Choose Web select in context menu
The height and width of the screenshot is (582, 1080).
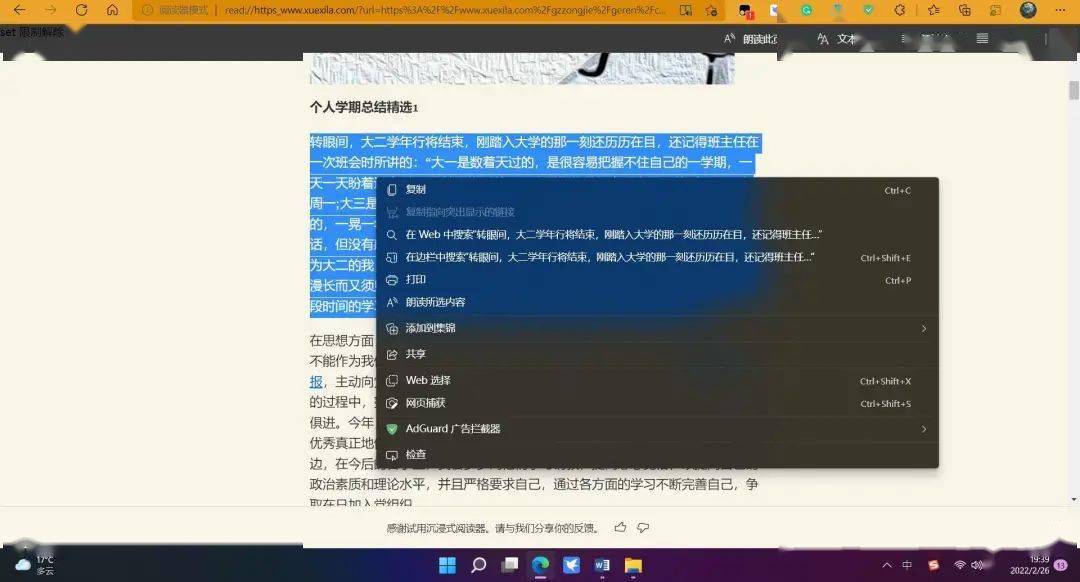[x=657, y=380]
